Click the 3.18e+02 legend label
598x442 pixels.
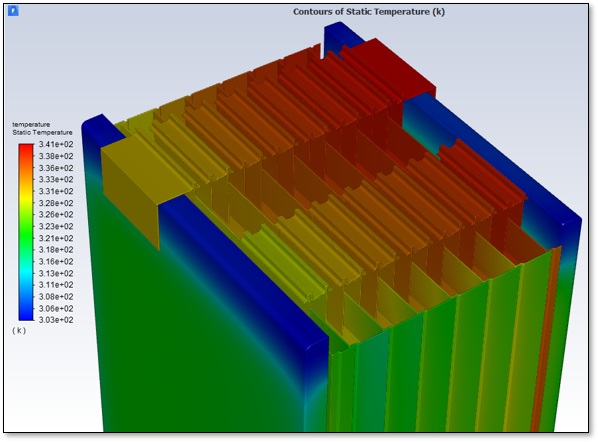(x=56, y=250)
